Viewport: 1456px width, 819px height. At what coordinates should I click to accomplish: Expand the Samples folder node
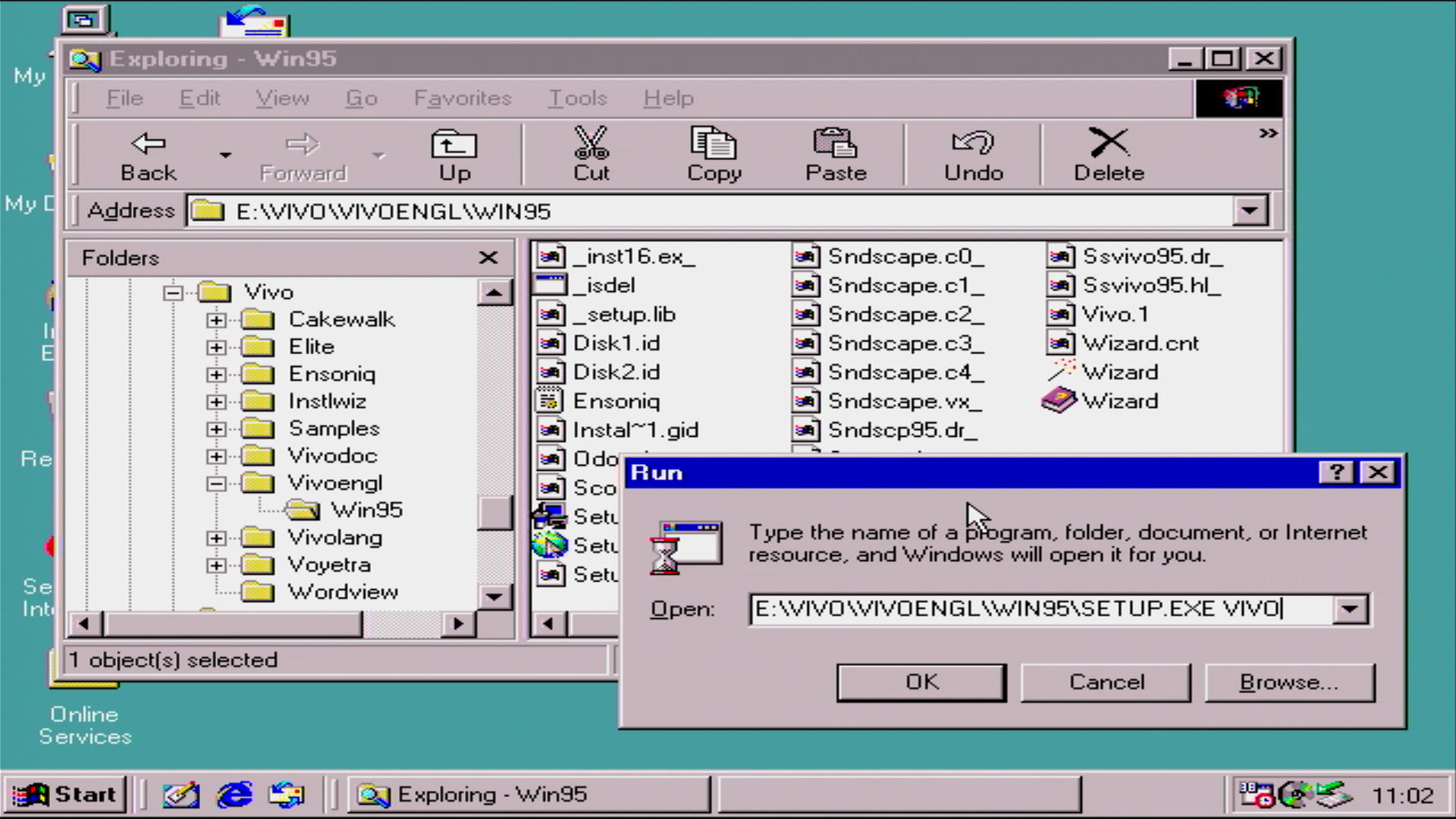pyautogui.click(x=216, y=429)
